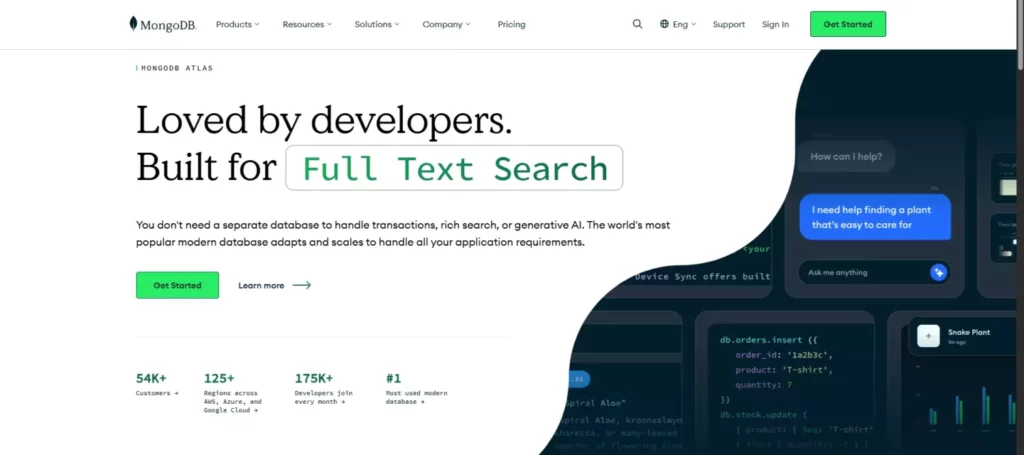1024x455 pixels.
Task: Click the Full Text Search animated label
Action: click(x=455, y=168)
